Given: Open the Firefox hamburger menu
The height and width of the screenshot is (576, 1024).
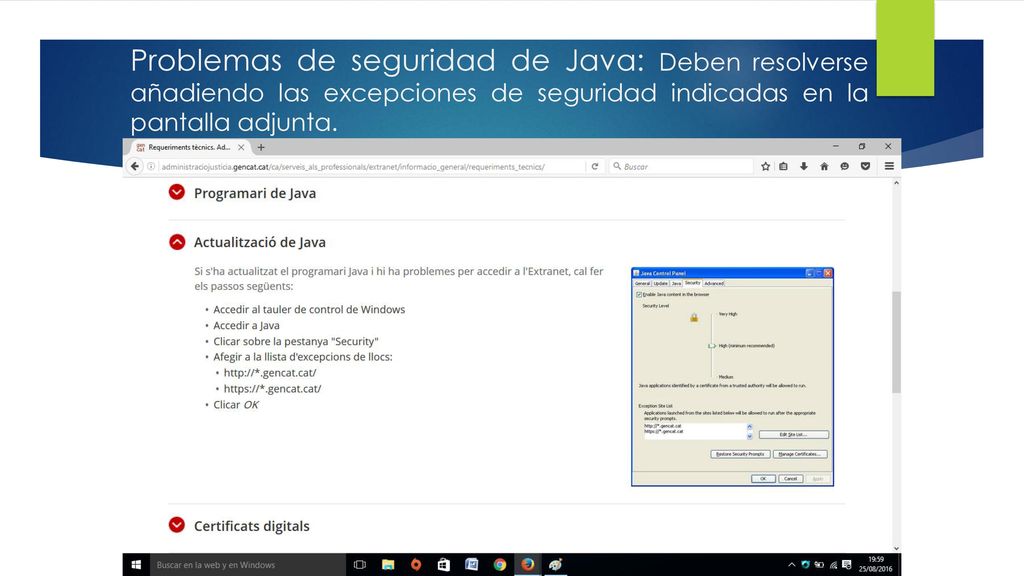Looking at the screenshot, I should point(889,167).
